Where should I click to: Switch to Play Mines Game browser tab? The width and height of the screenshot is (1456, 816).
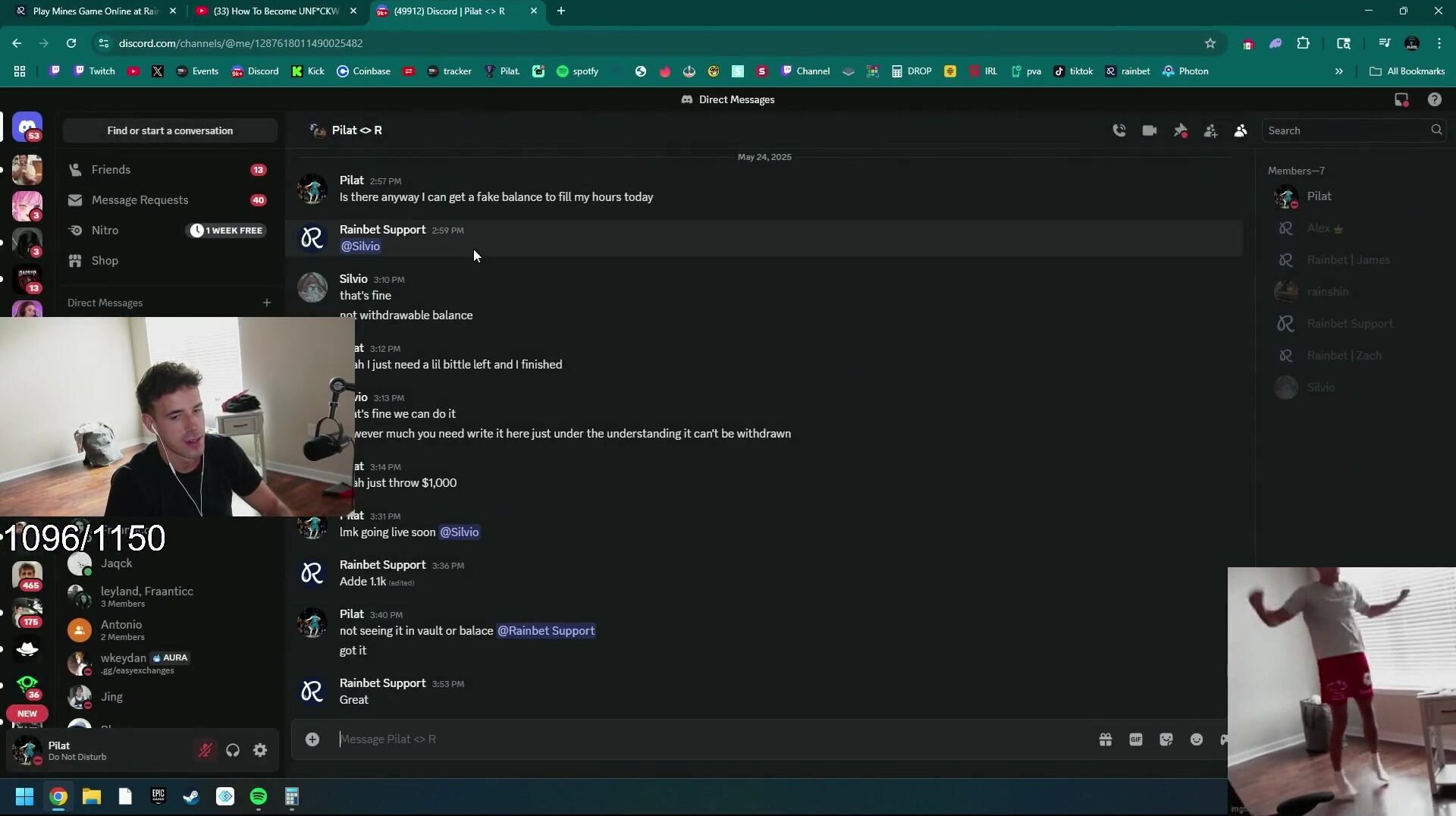tap(95, 11)
